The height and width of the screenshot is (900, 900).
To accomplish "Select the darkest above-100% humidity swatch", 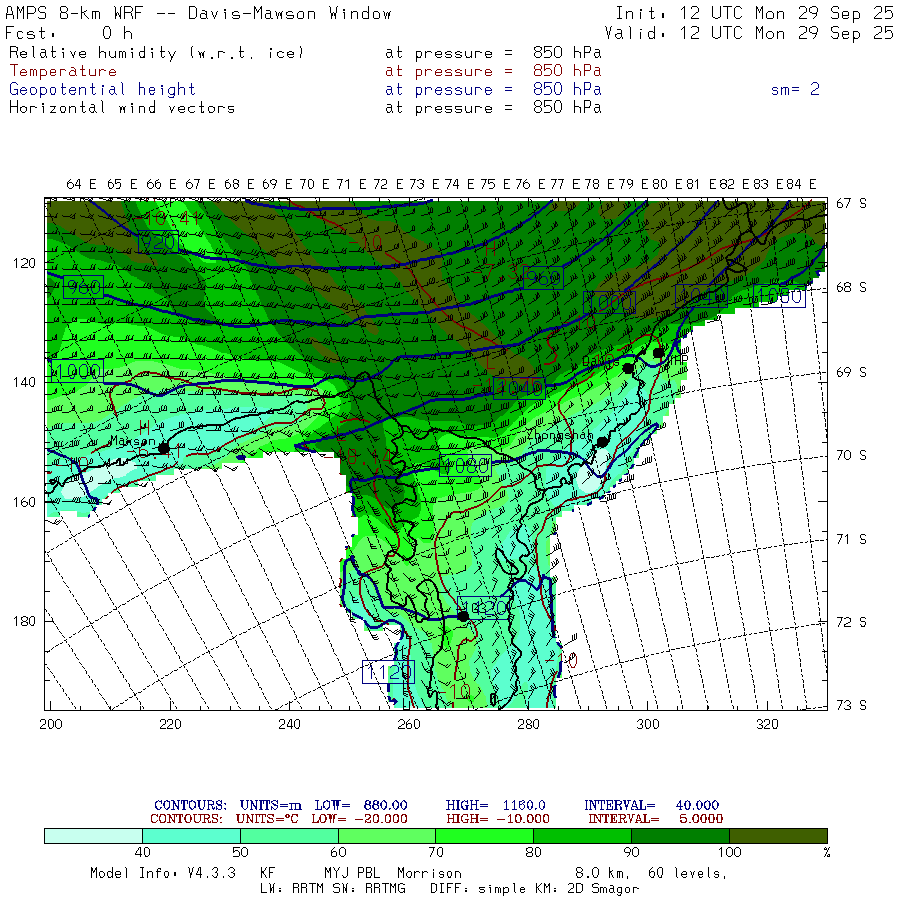I will (778, 836).
